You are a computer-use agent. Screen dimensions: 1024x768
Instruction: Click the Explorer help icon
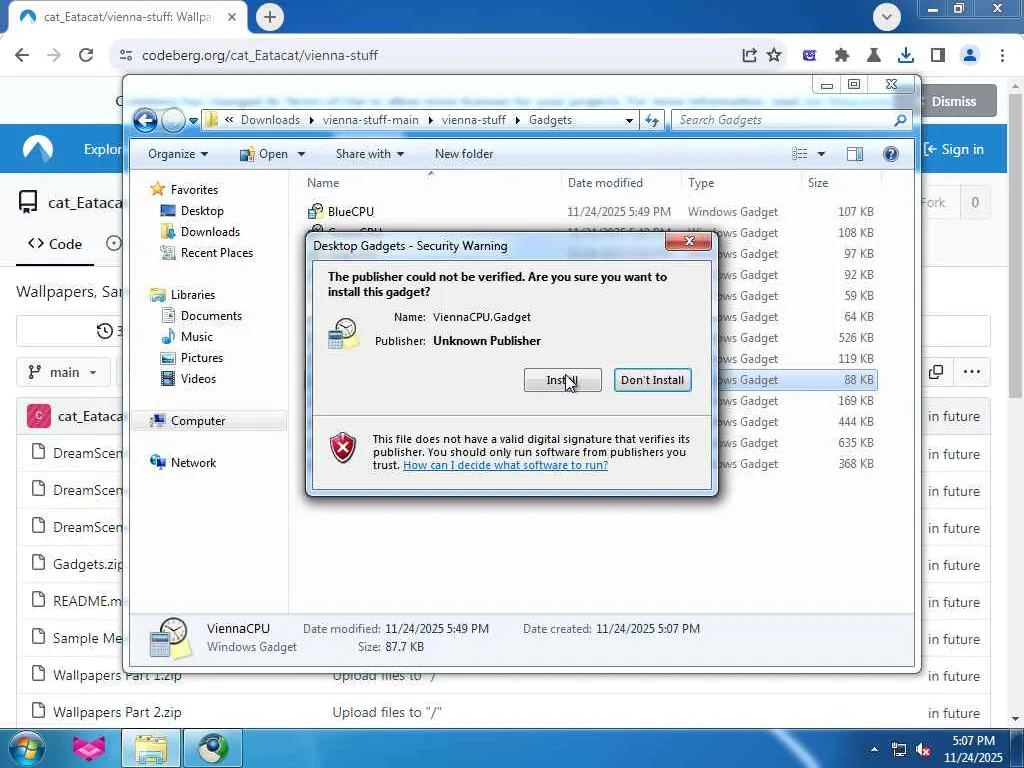pos(890,154)
